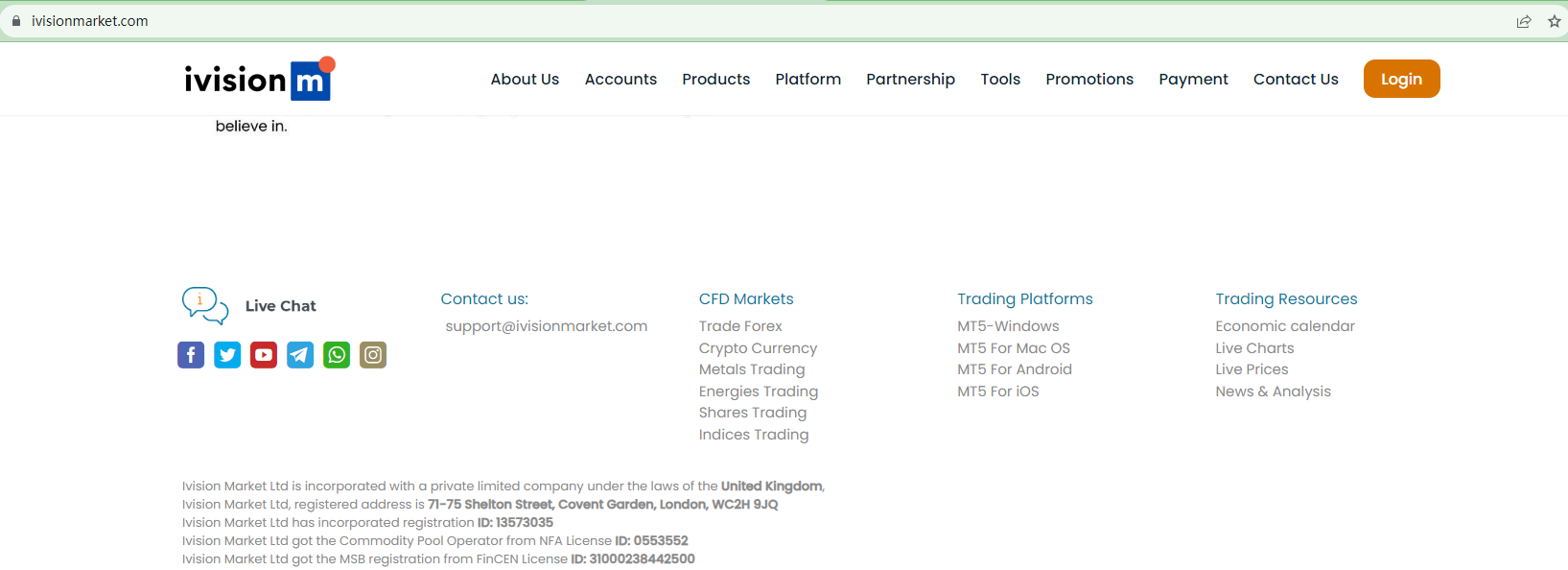The width and height of the screenshot is (1568, 570).
Task: Open the Accounts menu
Action: point(620,80)
